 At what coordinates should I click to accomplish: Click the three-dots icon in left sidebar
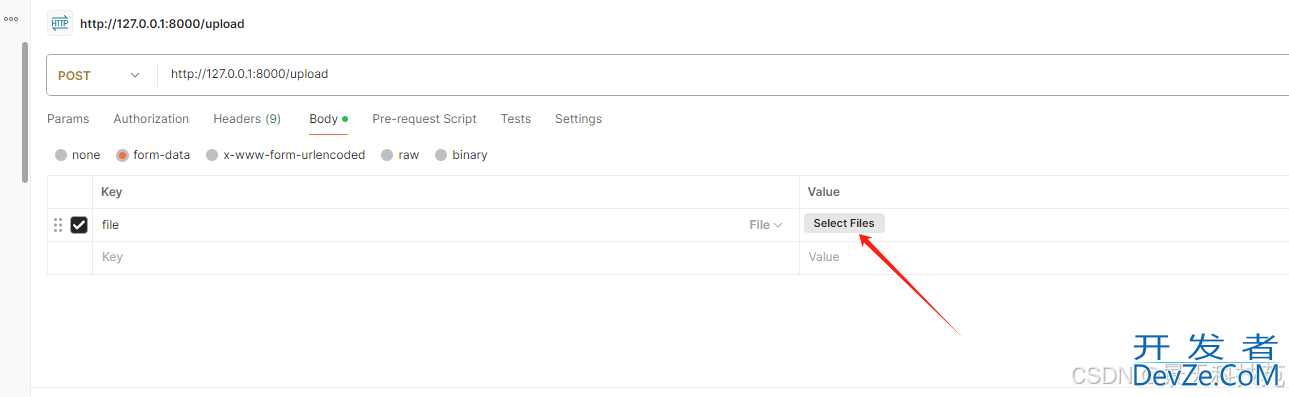point(11,18)
